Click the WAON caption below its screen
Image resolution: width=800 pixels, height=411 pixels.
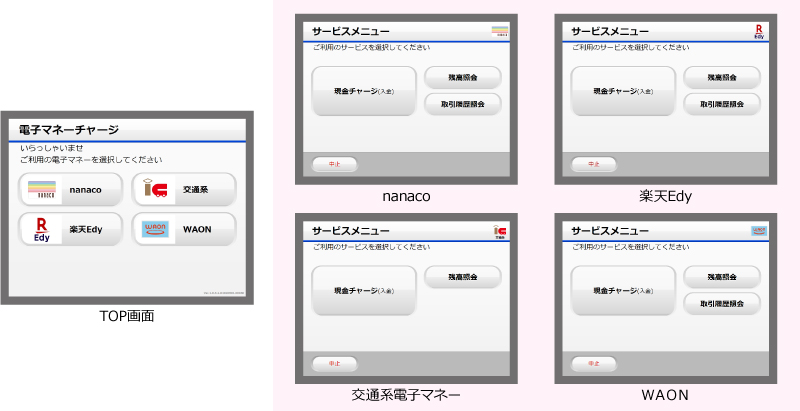coord(665,395)
